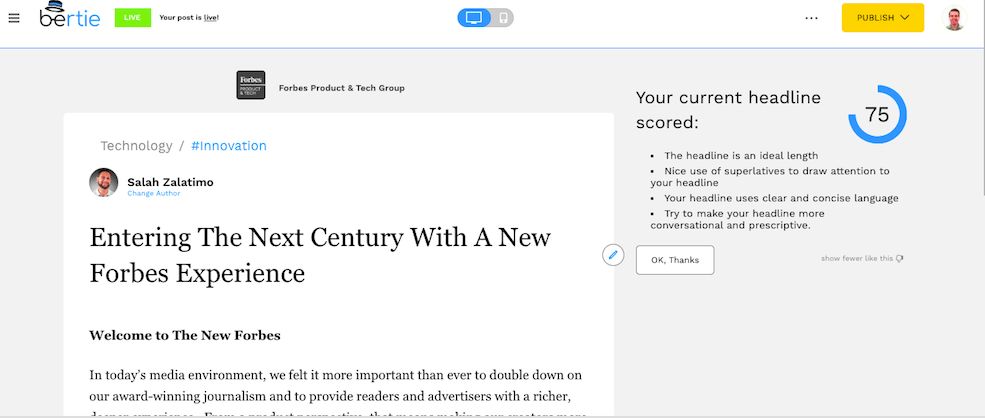Open the hamburger menu
Viewport: 985px width, 418px height.
coord(14,18)
